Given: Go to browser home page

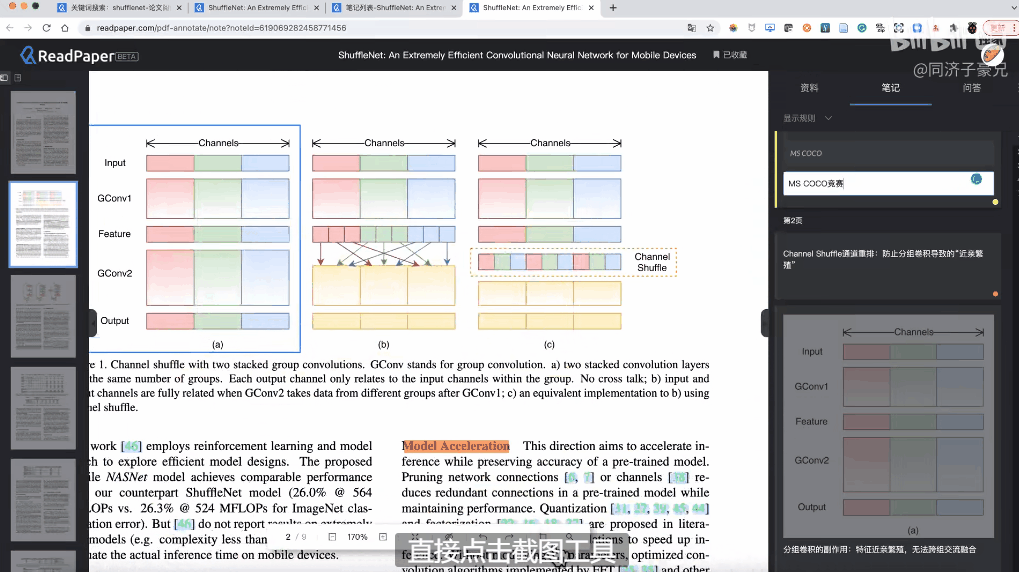Looking at the screenshot, I should pos(64,28).
